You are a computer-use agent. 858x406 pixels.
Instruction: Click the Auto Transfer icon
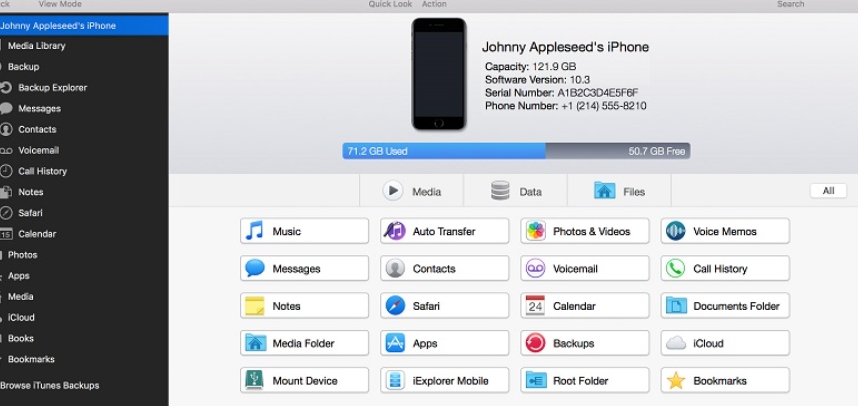(x=395, y=231)
